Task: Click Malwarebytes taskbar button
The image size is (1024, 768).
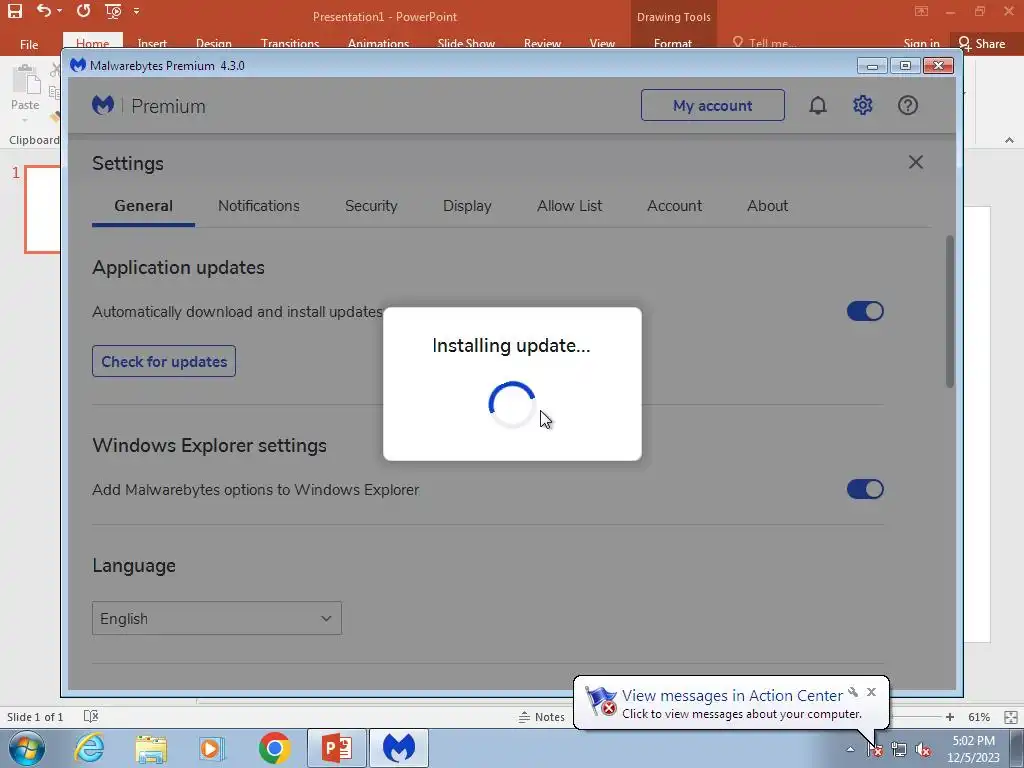Action: point(399,748)
